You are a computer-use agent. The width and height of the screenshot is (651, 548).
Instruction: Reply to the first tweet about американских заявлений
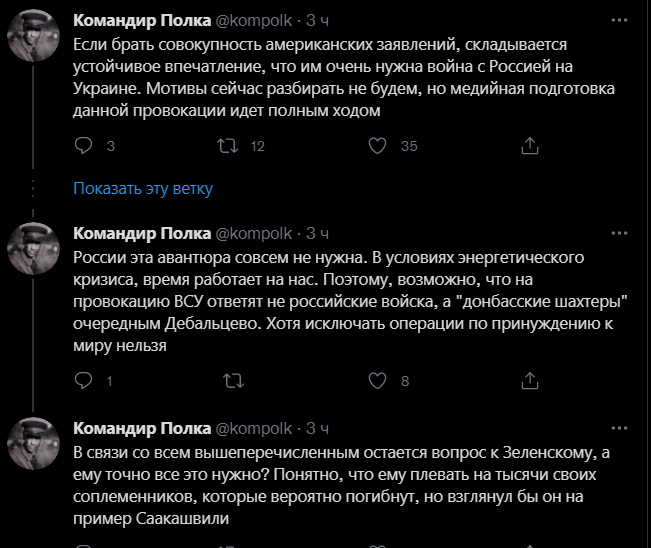point(83,146)
